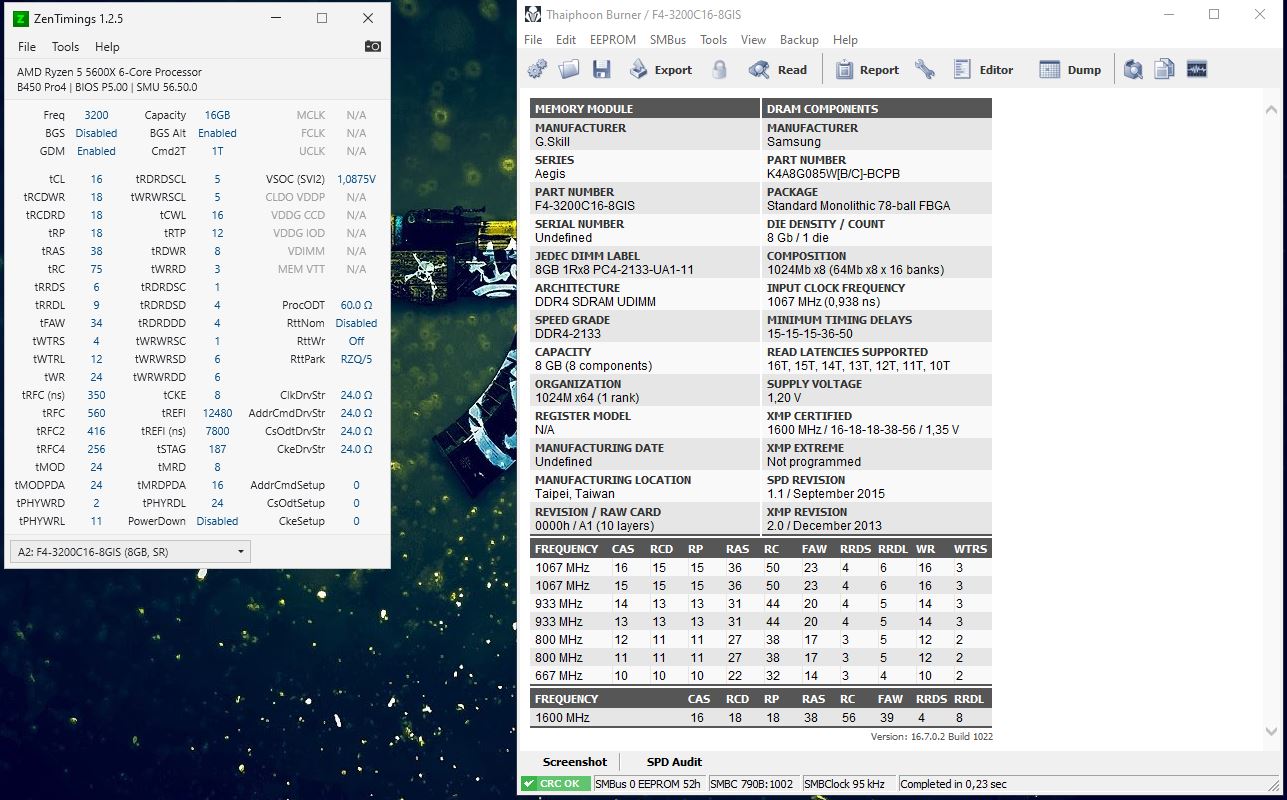Open the SMBus menu
1287x800 pixels.
668,40
